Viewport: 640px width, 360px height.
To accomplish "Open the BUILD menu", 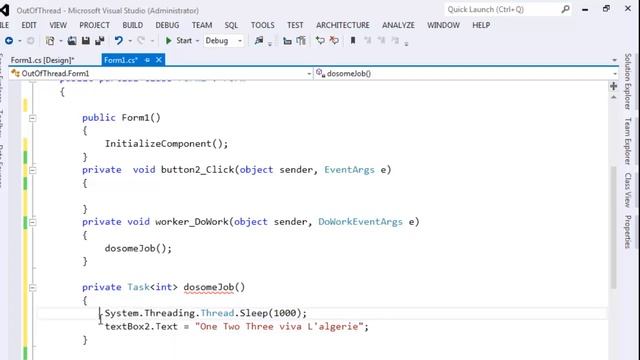I will click(133, 25).
